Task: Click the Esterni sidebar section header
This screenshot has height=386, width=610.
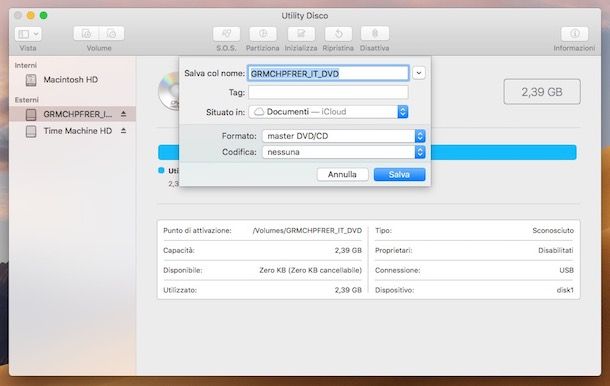Action: point(26,100)
